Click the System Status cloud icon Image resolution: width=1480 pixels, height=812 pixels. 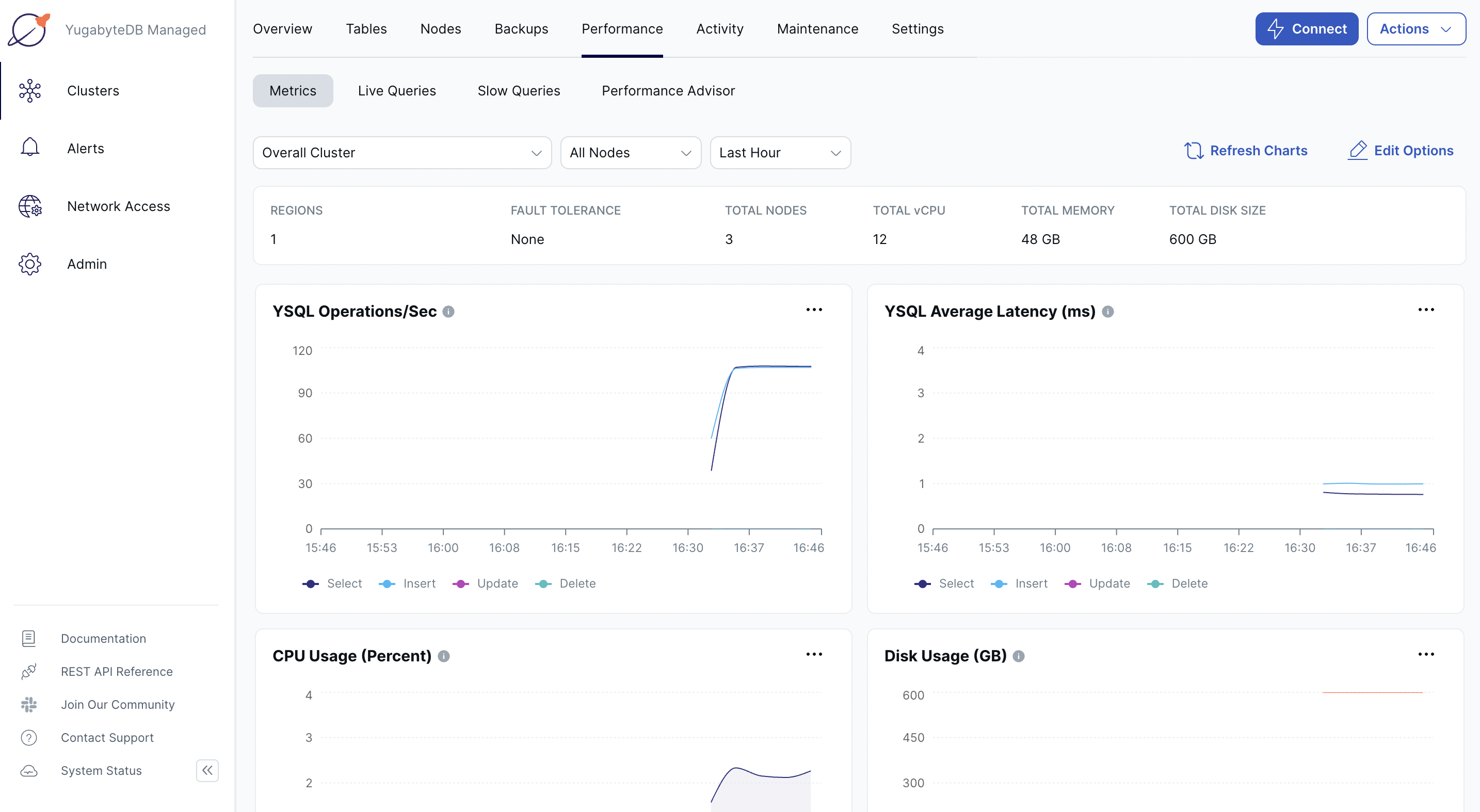coord(29,771)
